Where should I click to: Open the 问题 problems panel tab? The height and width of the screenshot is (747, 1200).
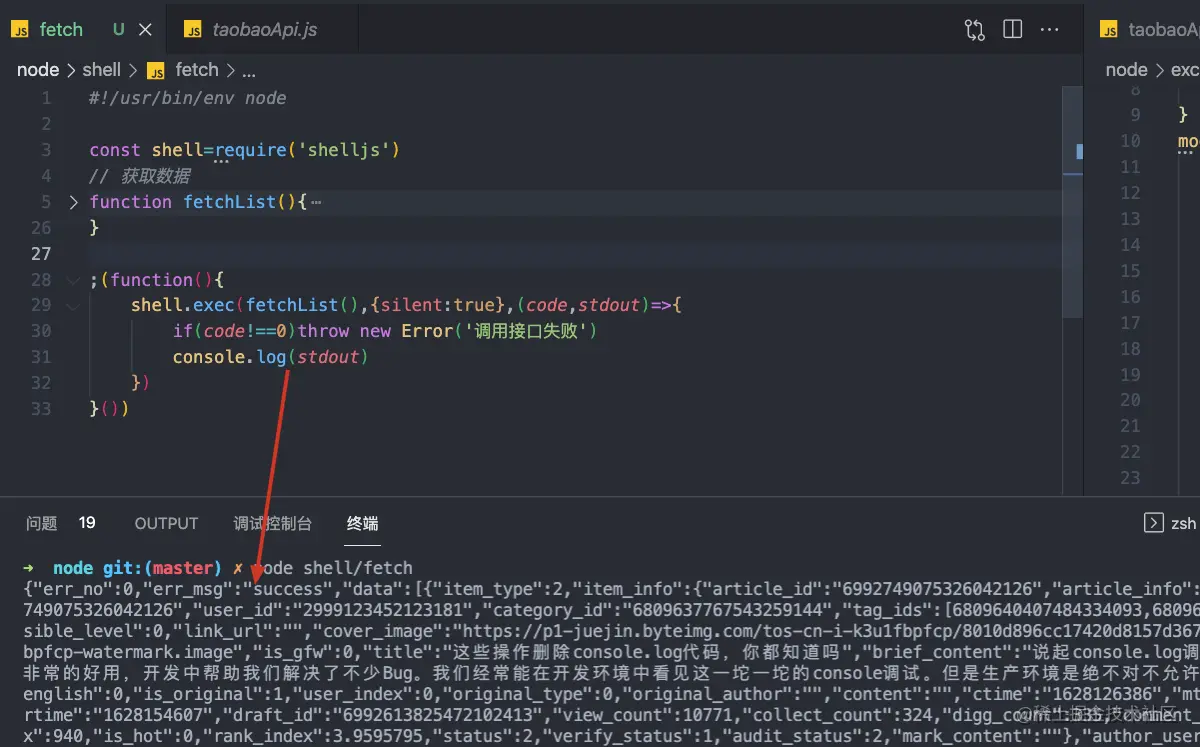pyautogui.click(x=42, y=523)
